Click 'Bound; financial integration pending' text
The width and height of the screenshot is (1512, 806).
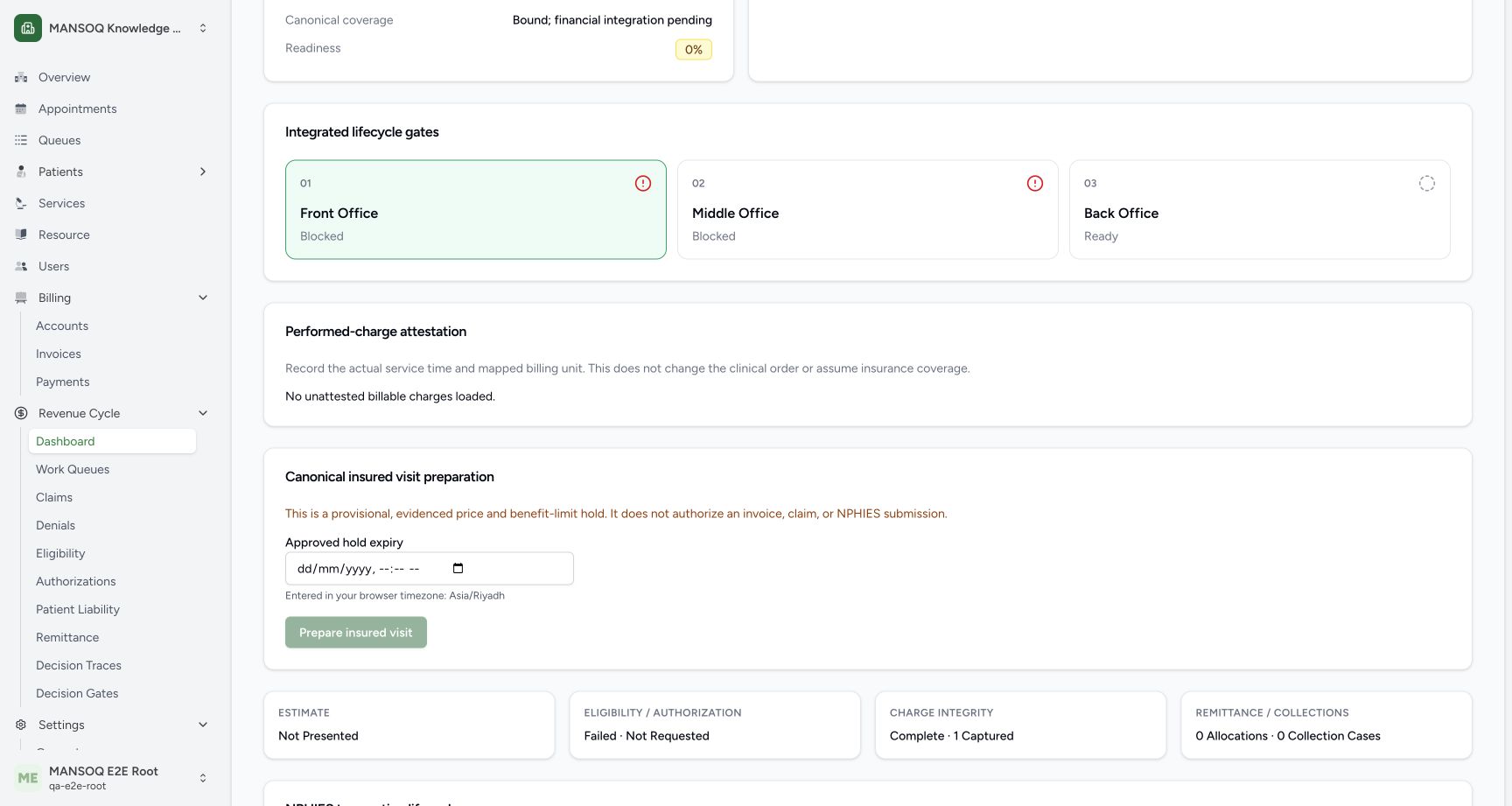[612, 20]
